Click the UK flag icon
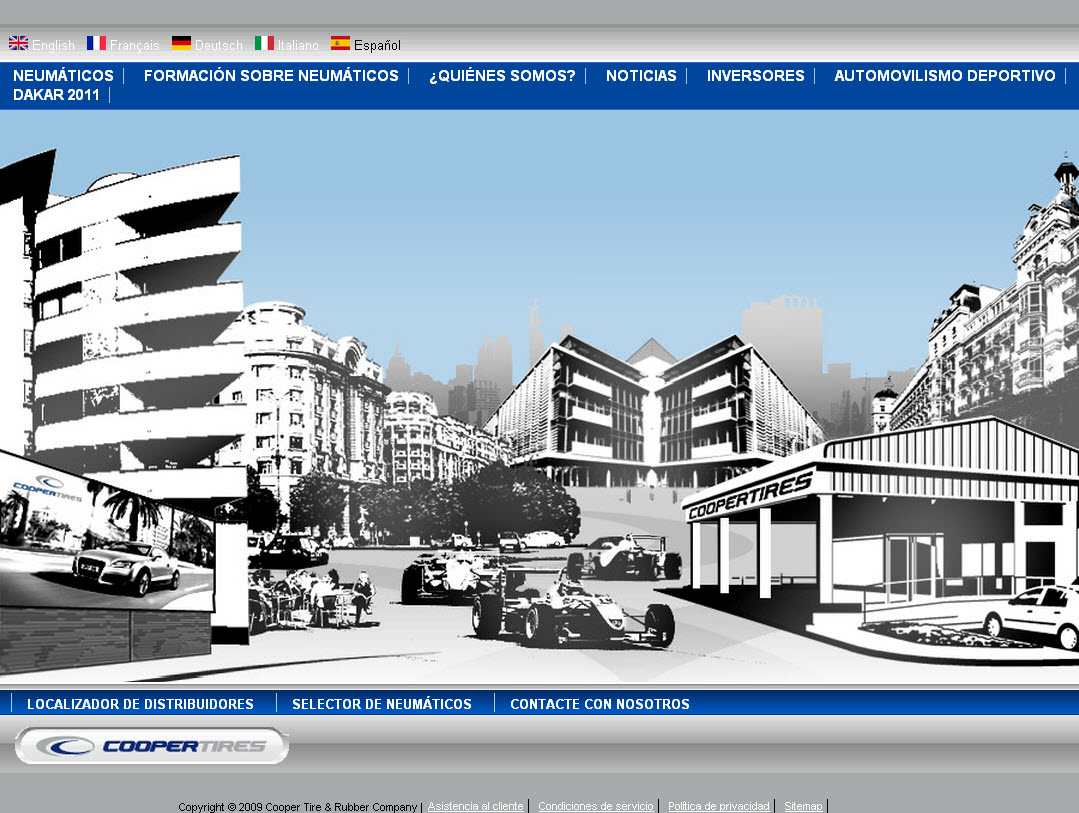The width and height of the screenshot is (1079, 813). click(19, 43)
